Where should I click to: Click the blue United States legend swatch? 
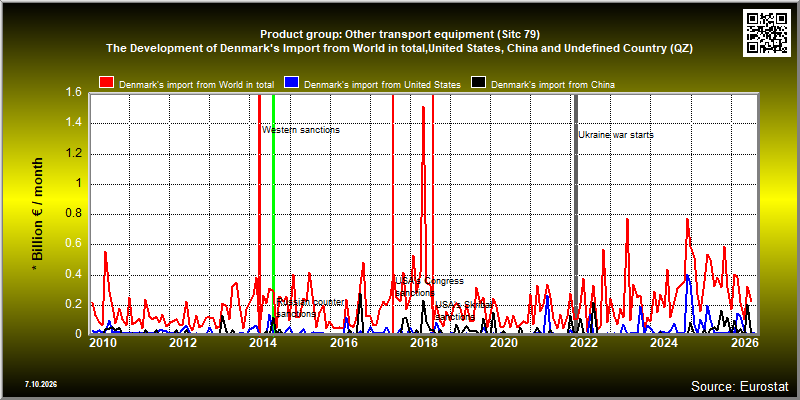pyautogui.click(x=291, y=83)
